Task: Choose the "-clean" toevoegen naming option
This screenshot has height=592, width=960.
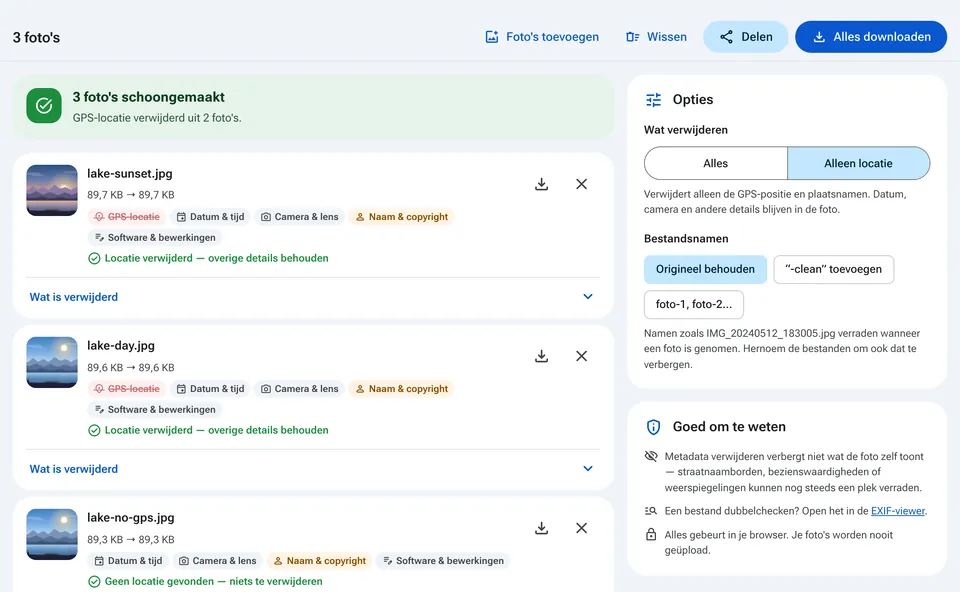Action: [833, 269]
